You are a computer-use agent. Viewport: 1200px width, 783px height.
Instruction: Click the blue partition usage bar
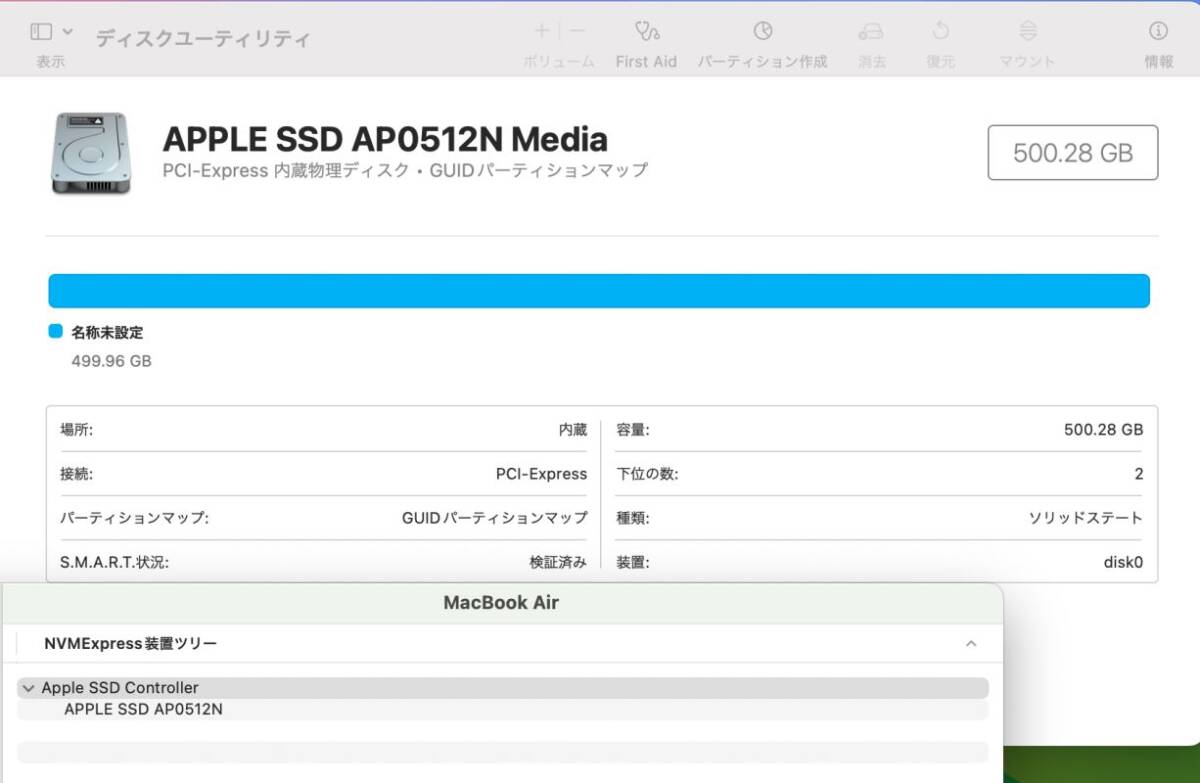(599, 291)
